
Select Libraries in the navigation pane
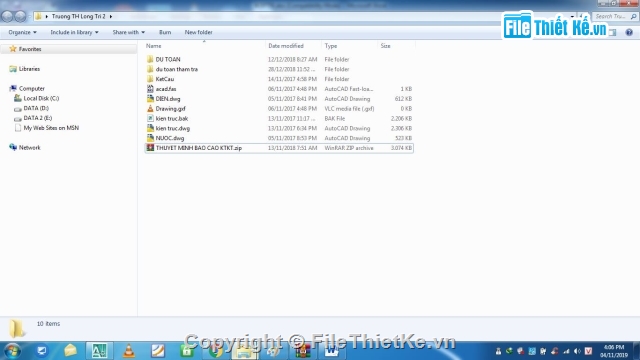click(x=29, y=69)
